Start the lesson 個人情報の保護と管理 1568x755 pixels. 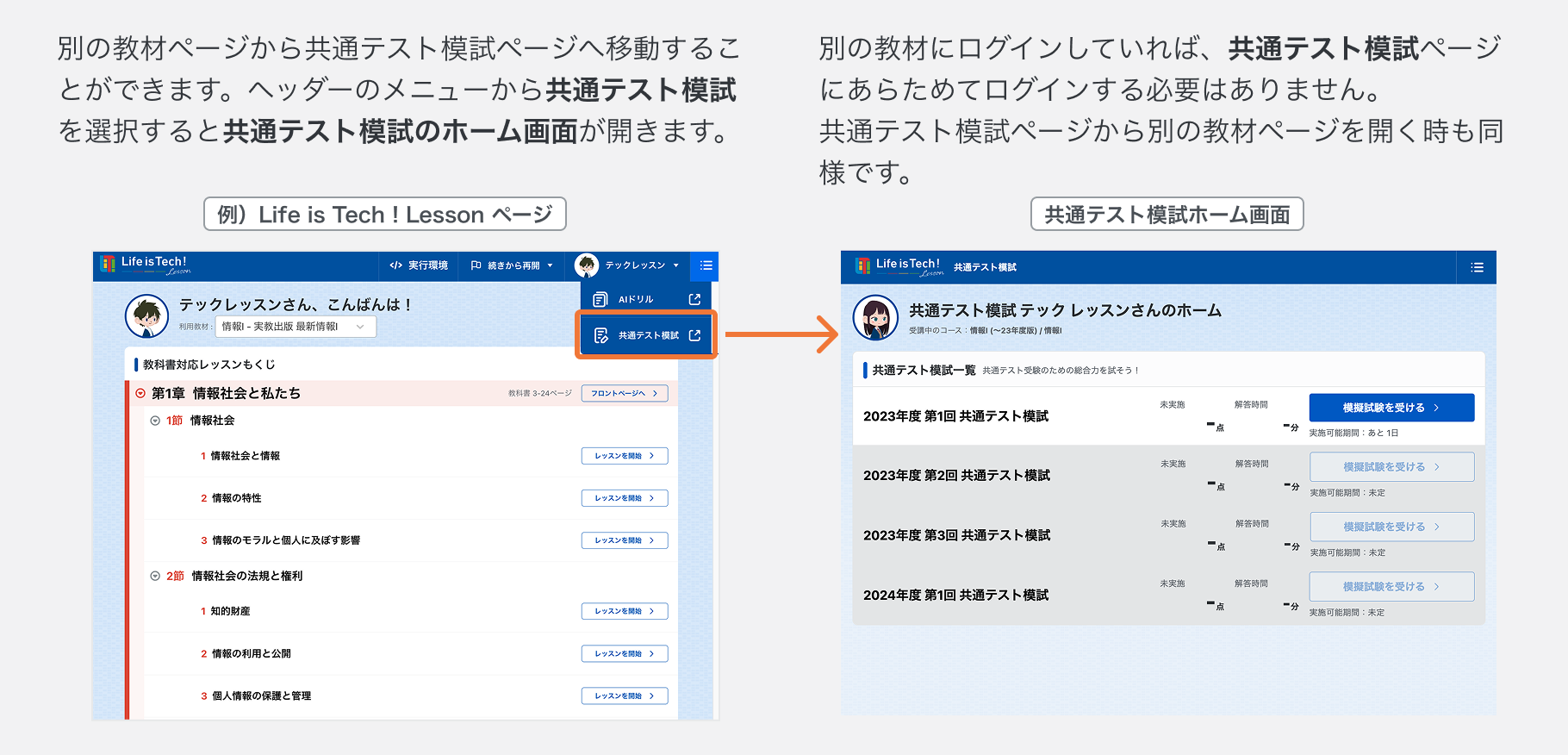pos(625,696)
